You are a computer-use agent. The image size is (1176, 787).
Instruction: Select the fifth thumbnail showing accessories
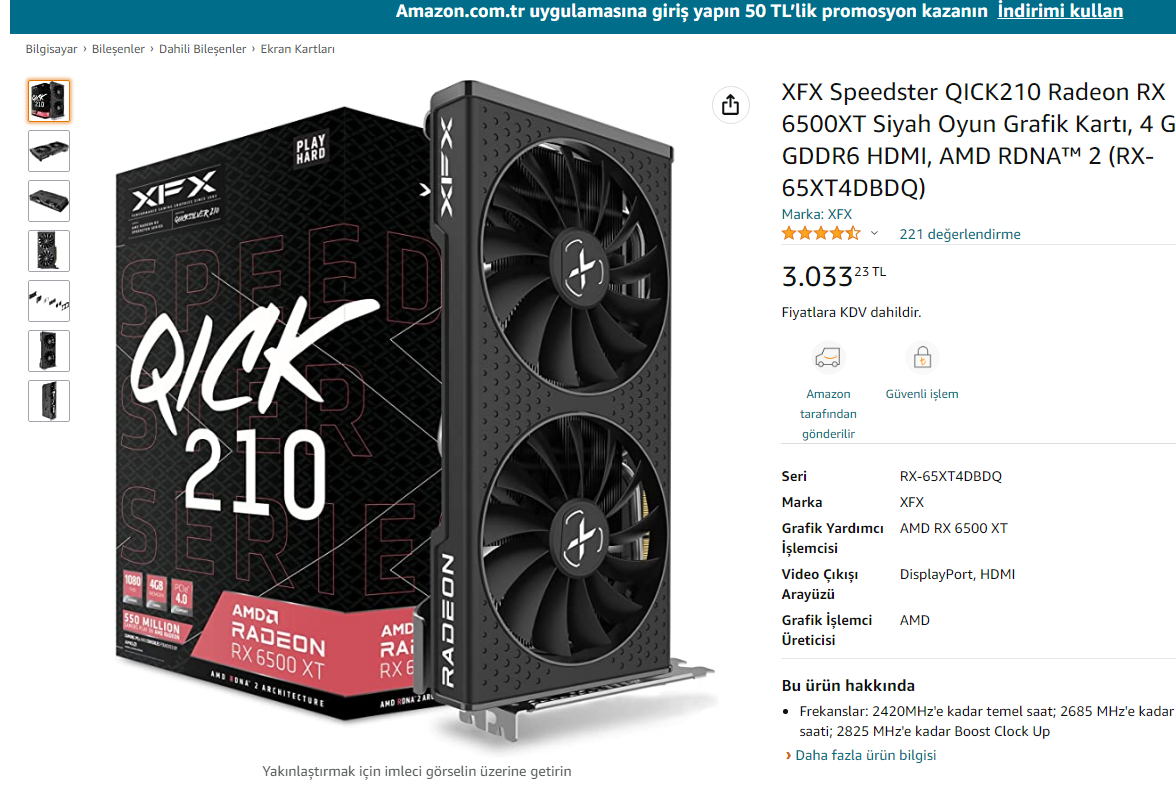pyautogui.click(x=49, y=301)
